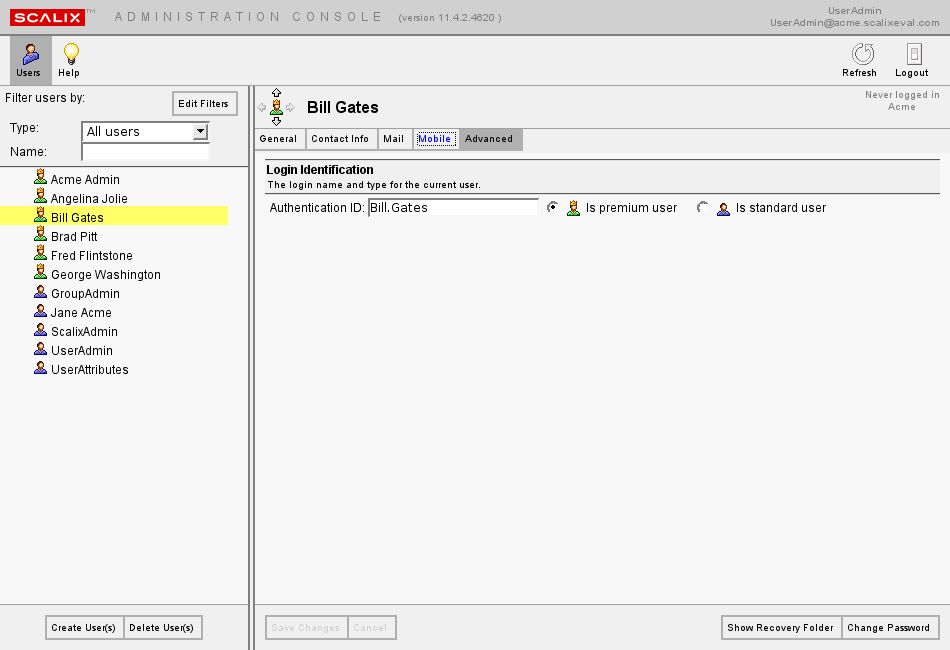Open the Help lightbulb icon
This screenshot has width=950, height=650.
point(69,60)
